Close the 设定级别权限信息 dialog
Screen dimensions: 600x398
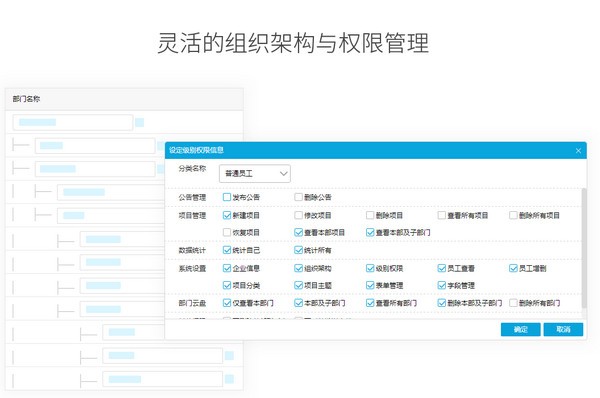pos(578,151)
